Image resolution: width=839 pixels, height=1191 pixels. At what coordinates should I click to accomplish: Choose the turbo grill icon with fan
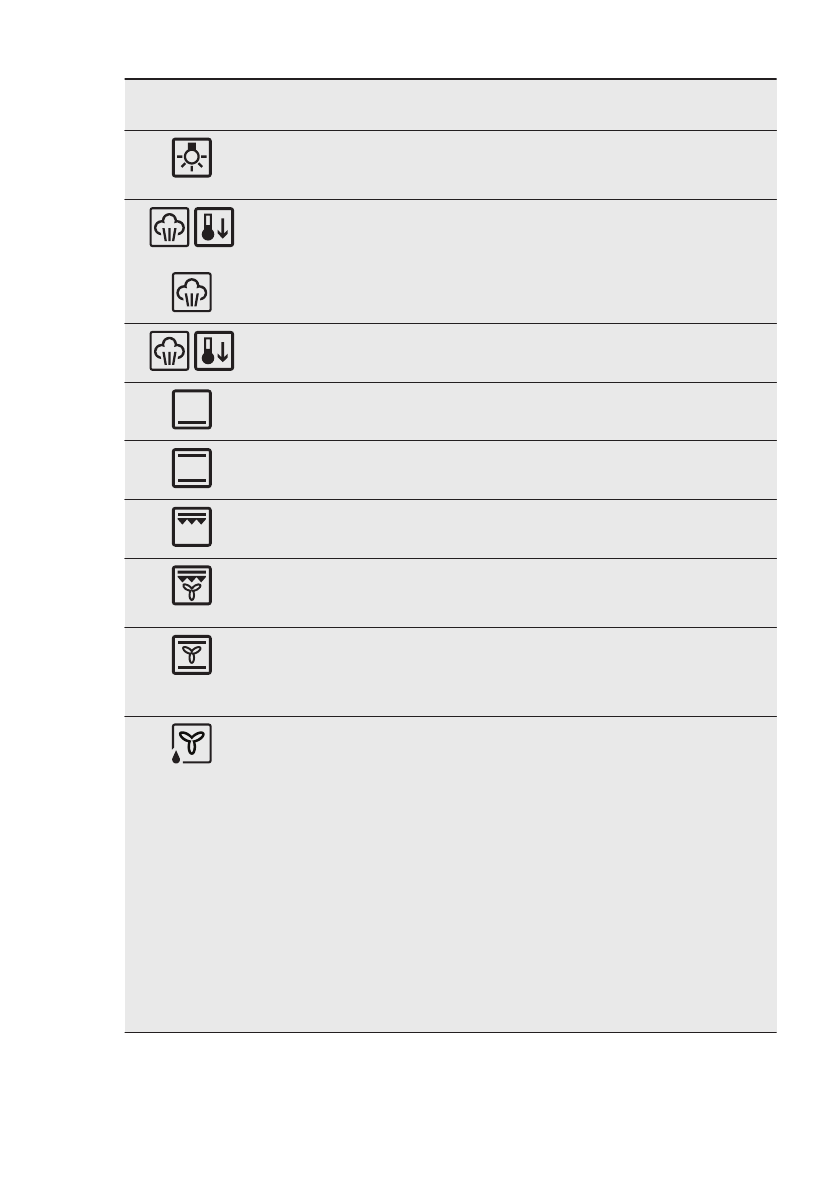click(191, 587)
